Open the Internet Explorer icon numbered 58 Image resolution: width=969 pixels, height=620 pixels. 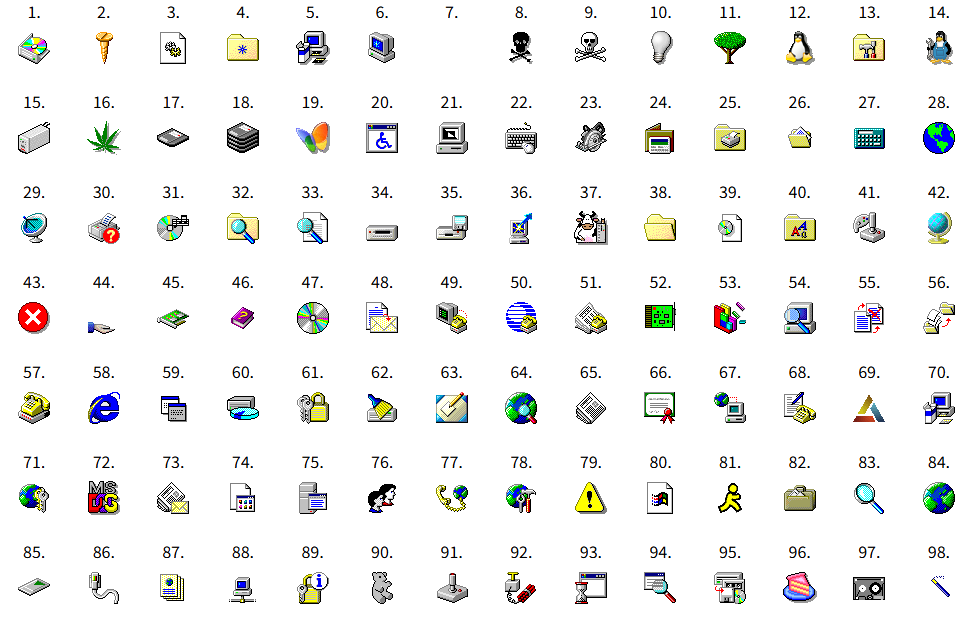(104, 408)
